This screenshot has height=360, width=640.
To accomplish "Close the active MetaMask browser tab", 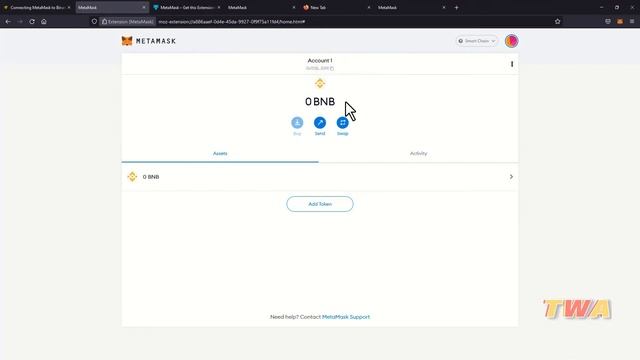I will (x=144, y=7).
